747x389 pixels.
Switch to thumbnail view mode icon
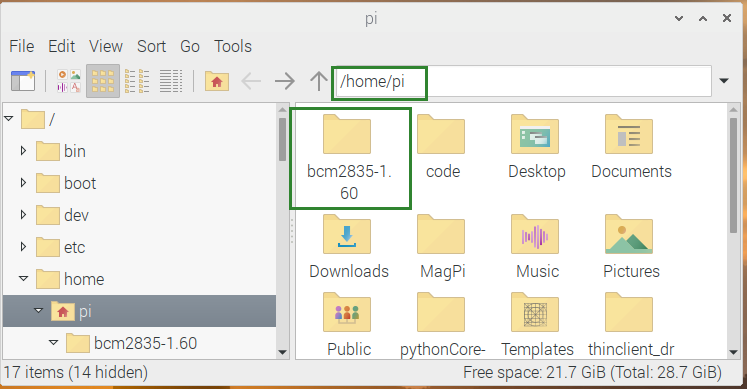[x=69, y=81]
